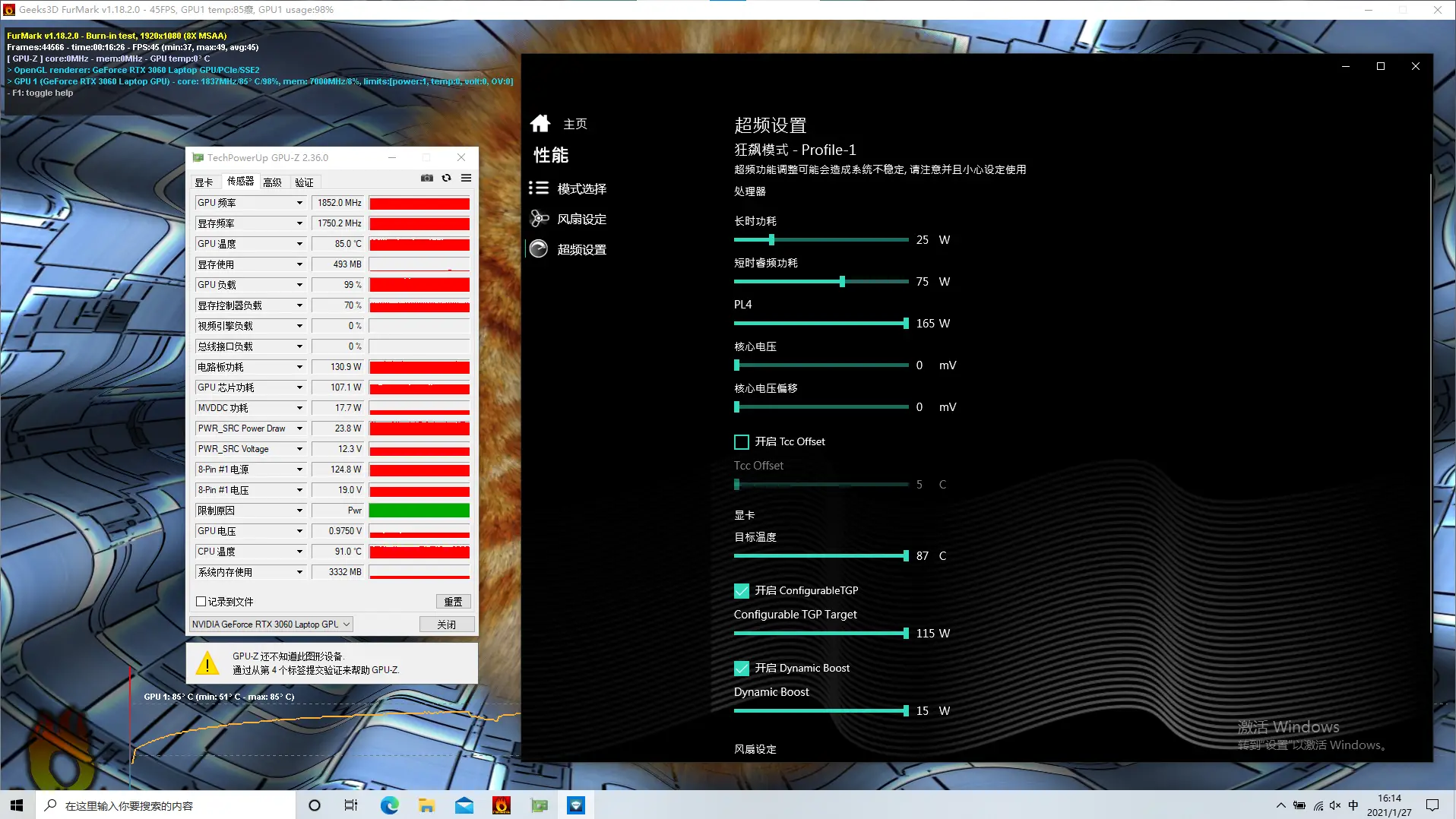Expand 显存频率 sensor dropdown
Viewport: 1456px width, 819px height.
pyautogui.click(x=299, y=223)
